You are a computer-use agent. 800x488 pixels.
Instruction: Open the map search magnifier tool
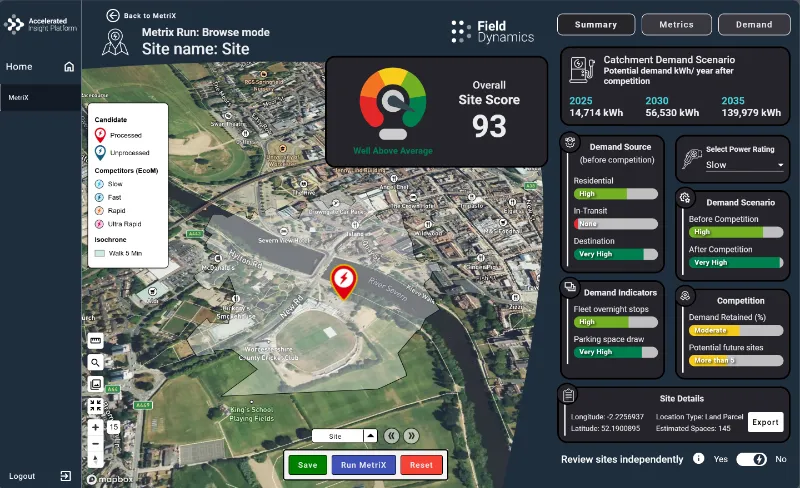point(95,362)
